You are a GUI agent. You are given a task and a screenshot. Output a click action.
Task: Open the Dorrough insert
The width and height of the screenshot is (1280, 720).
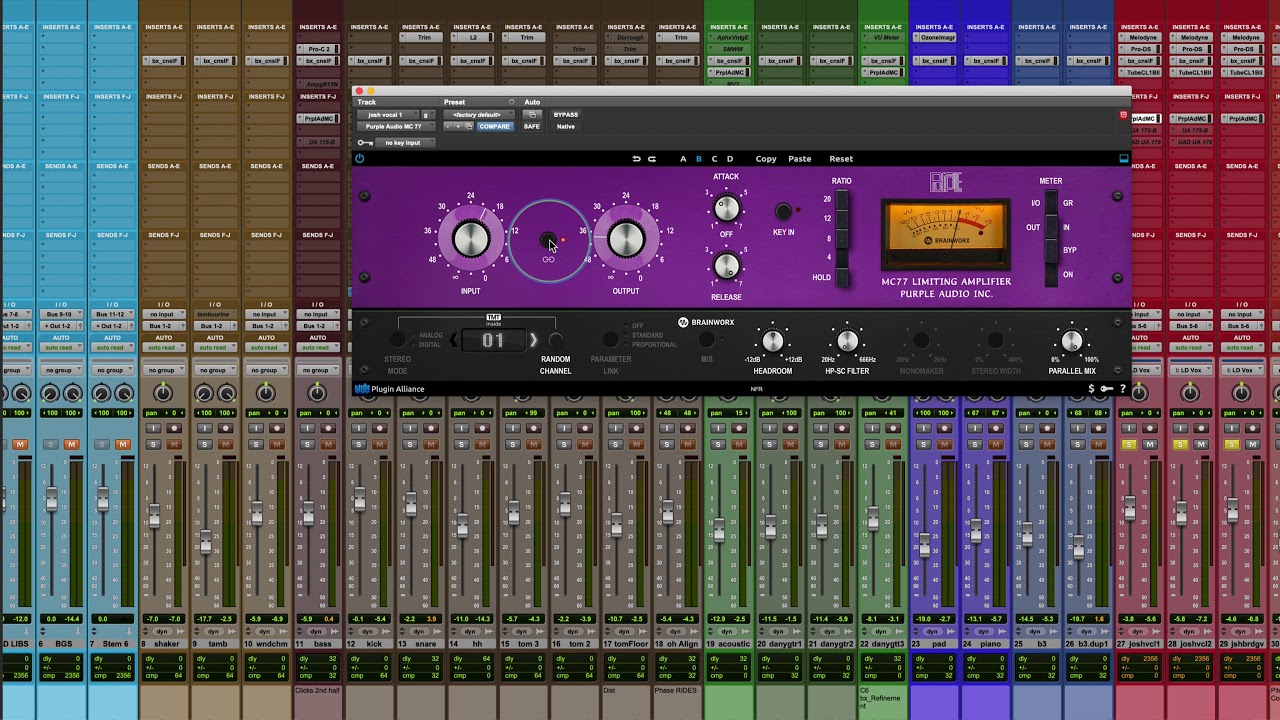pos(628,38)
